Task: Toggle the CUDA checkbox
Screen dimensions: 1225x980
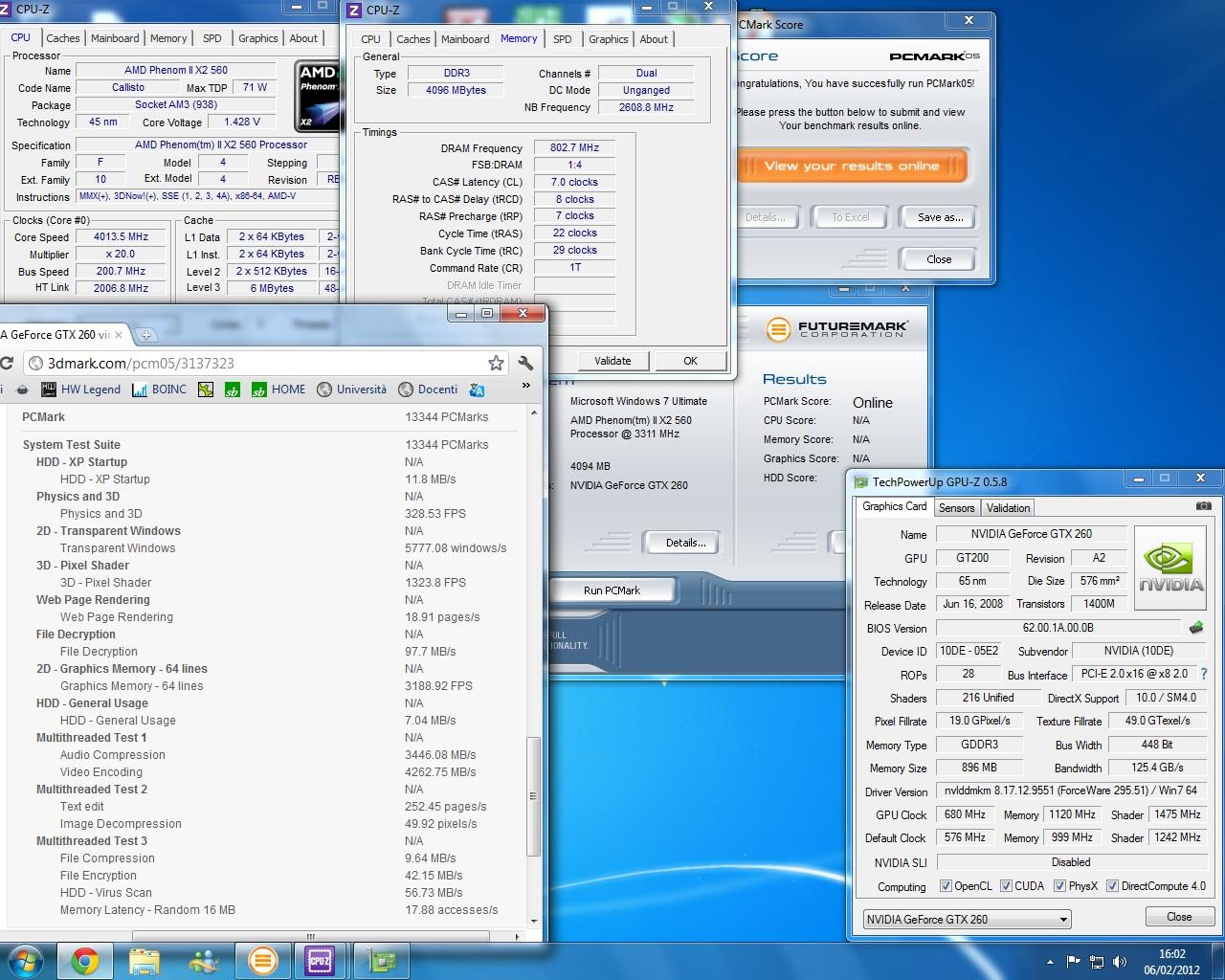Action: [1006, 886]
